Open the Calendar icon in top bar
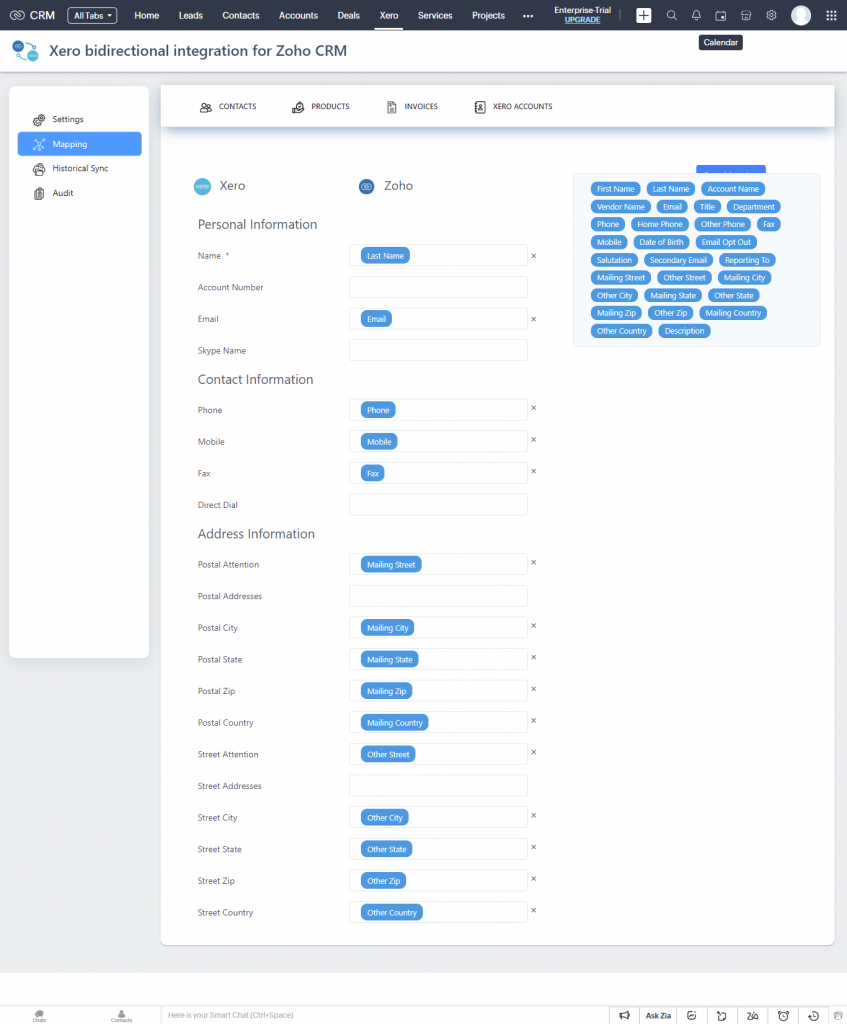 (720, 16)
